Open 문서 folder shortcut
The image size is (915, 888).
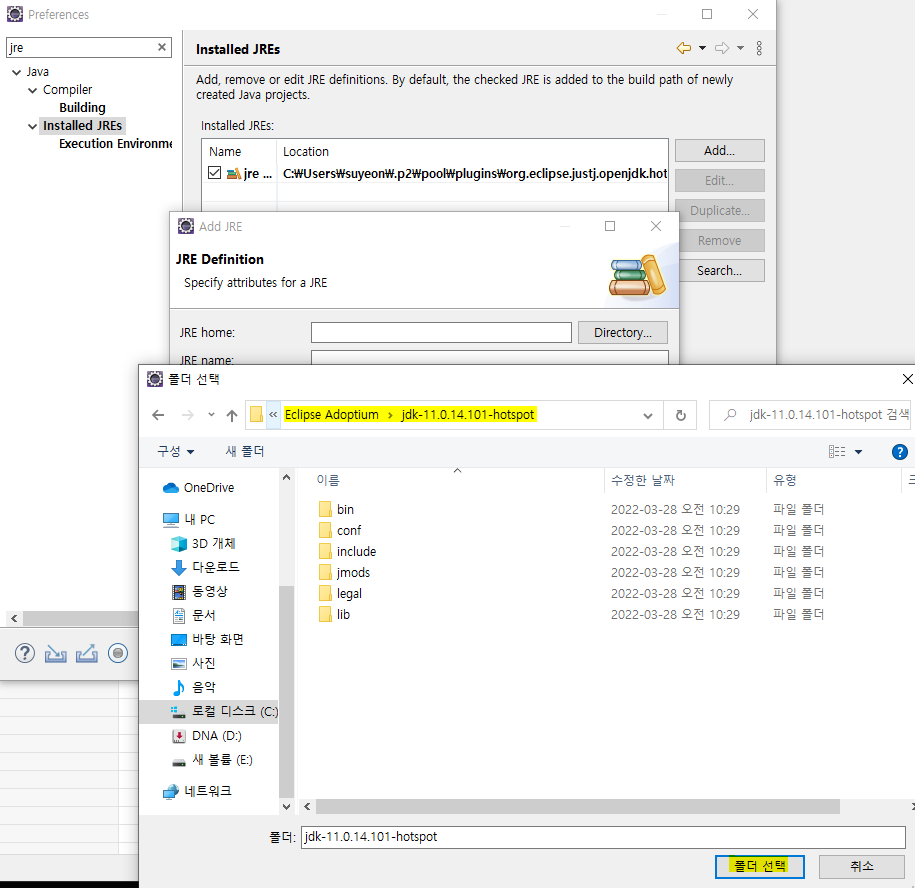[194, 616]
